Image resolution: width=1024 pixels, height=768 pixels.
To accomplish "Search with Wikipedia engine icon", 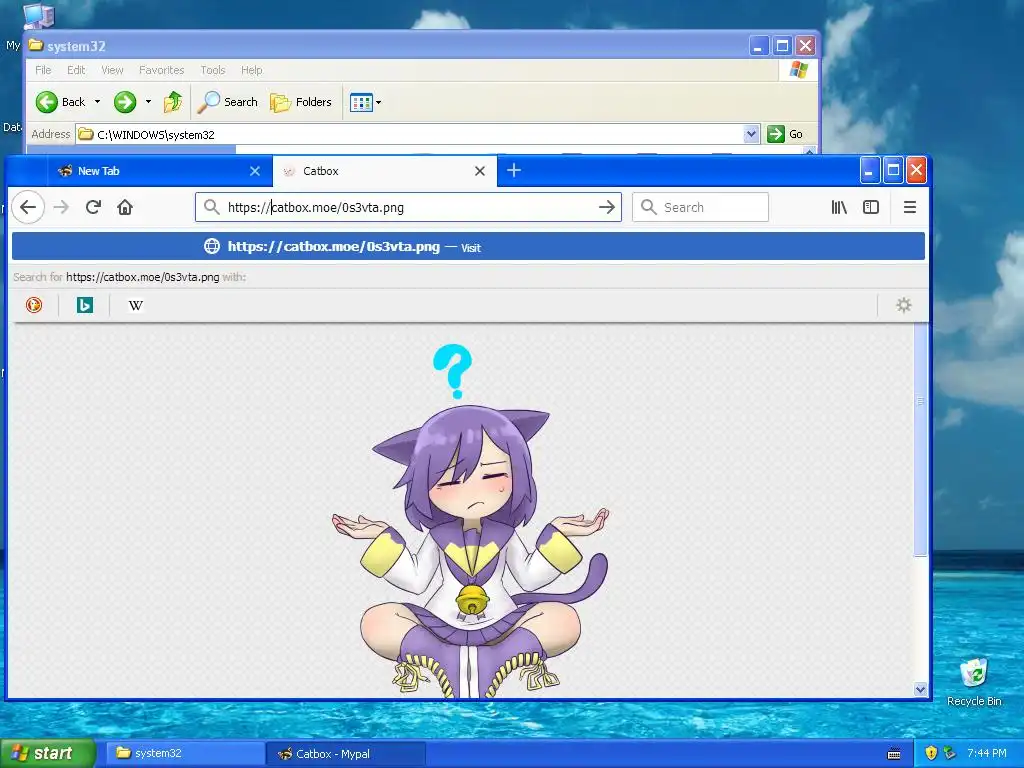I will click(x=136, y=305).
